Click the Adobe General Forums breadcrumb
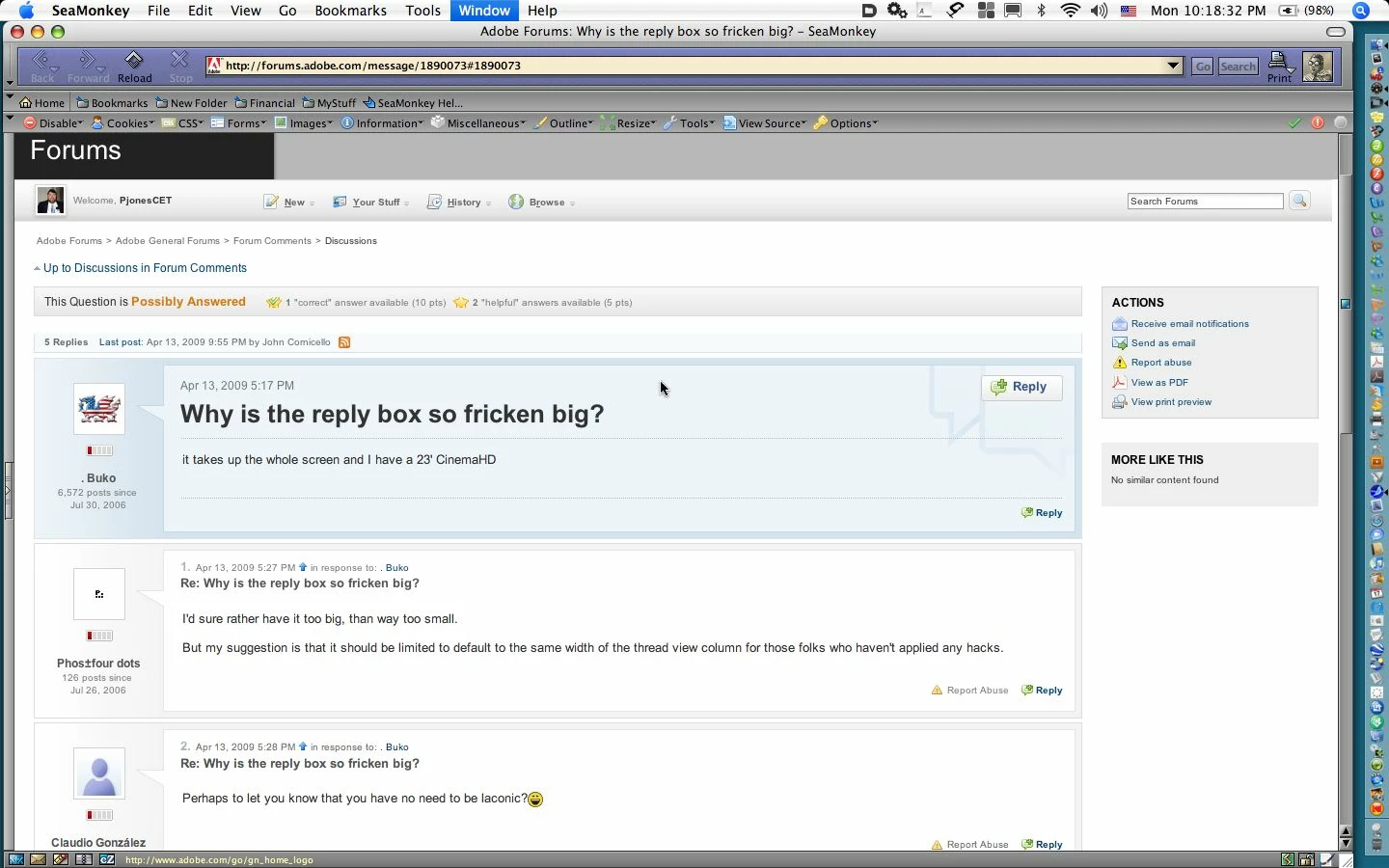The width and height of the screenshot is (1389, 868). point(168,241)
